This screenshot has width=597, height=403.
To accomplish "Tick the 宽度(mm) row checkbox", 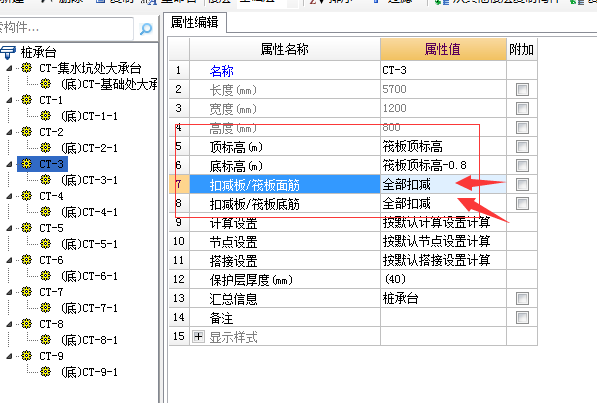I will (x=522, y=109).
